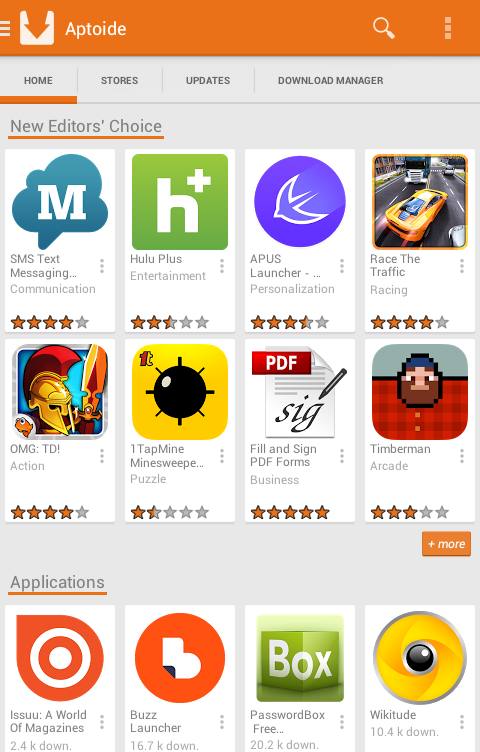This screenshot has height=752, width=480.
Task: Open the top bar overflow menu
Action: coord(448,28)
